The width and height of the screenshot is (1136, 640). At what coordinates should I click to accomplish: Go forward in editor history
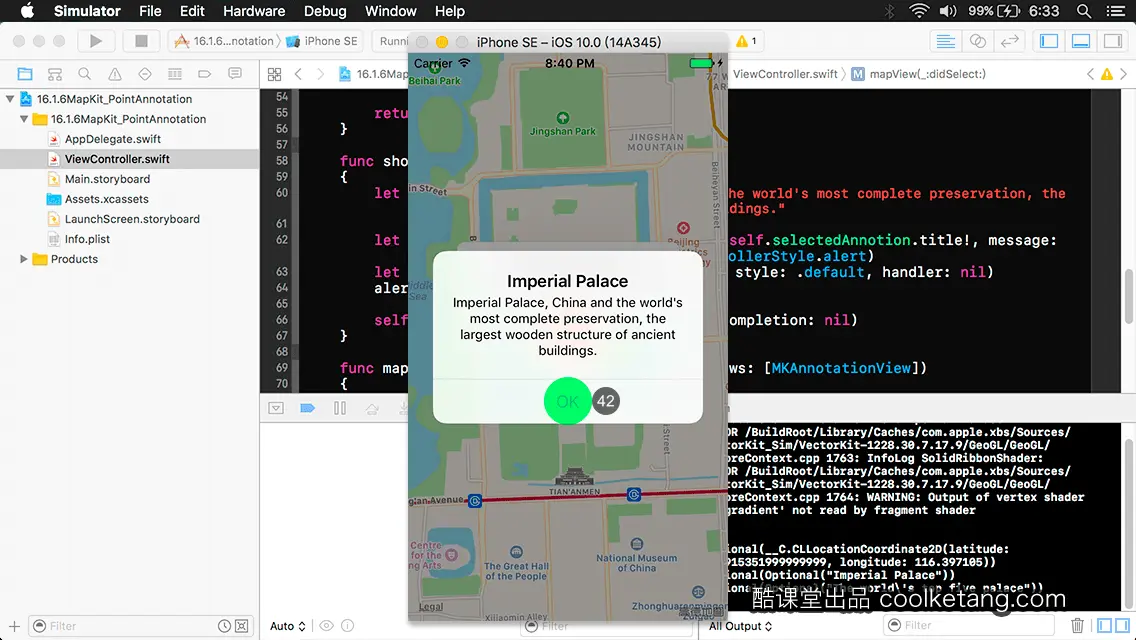[320, 74]
